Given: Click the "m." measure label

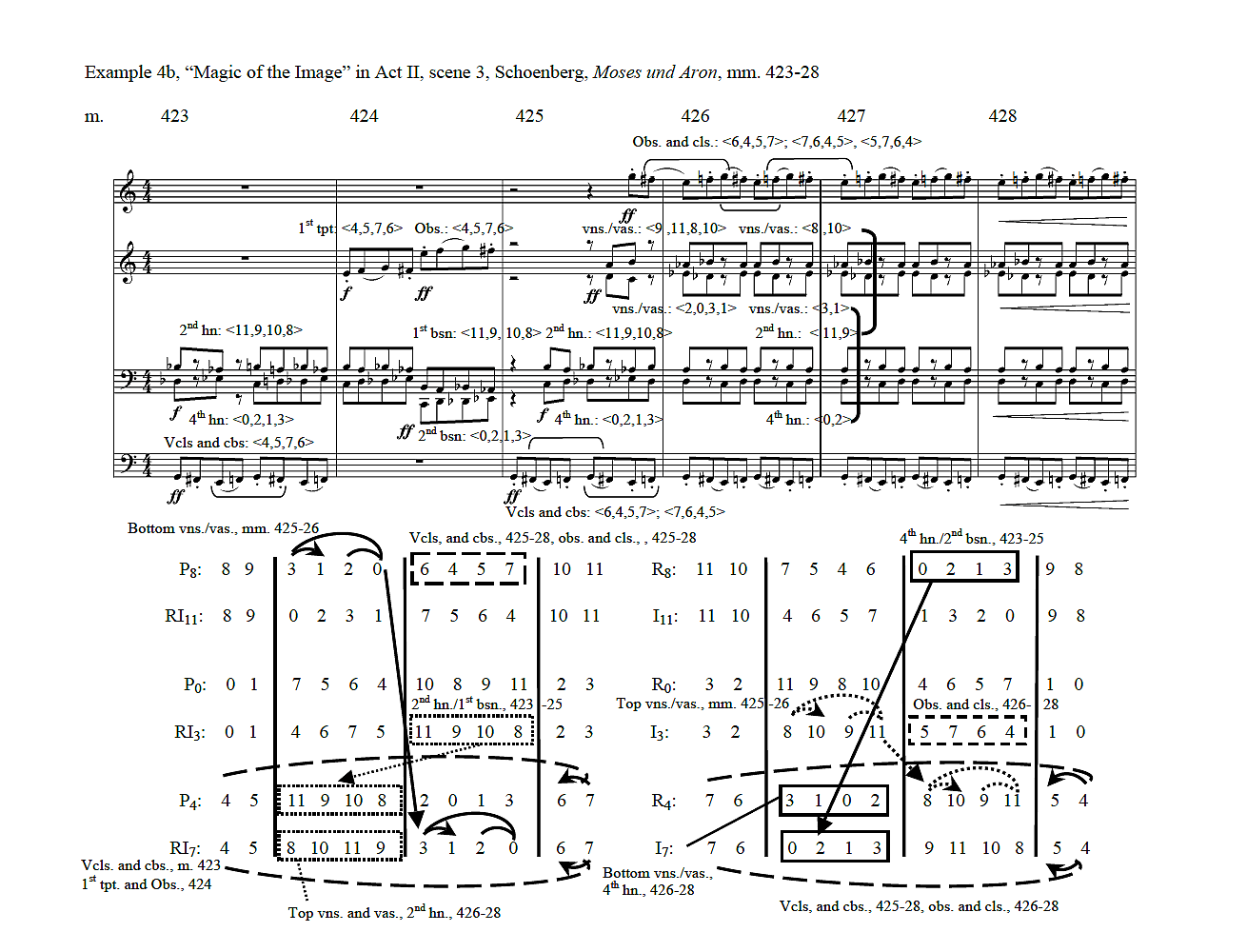Looking at the screenshot, I should point(93,116).
